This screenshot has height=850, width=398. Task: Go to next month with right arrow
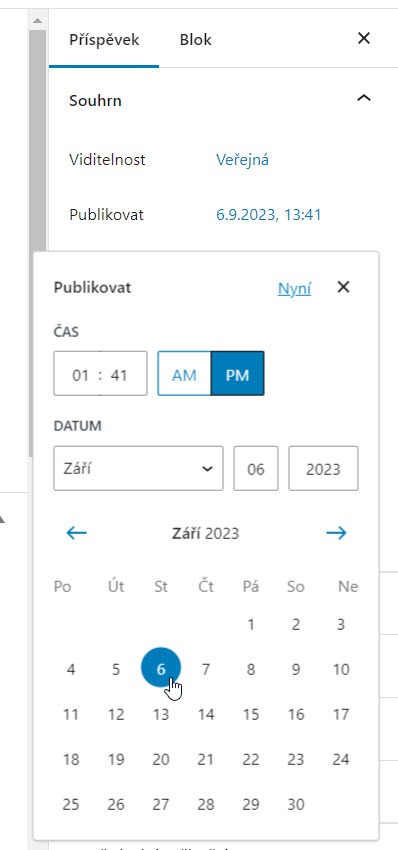(x=336, y=533)
